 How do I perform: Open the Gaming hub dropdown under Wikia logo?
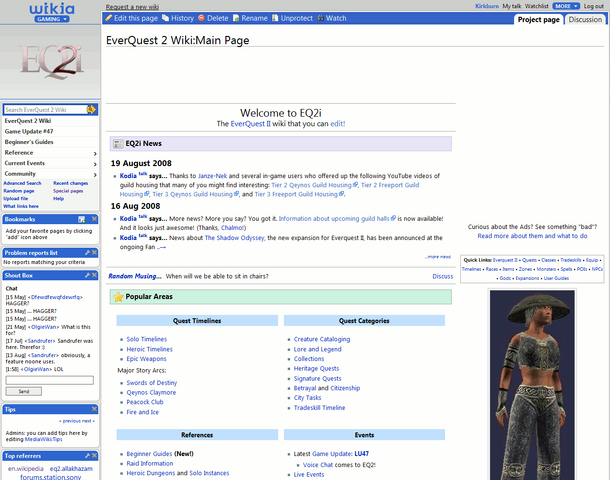click(x=52, y=19)
